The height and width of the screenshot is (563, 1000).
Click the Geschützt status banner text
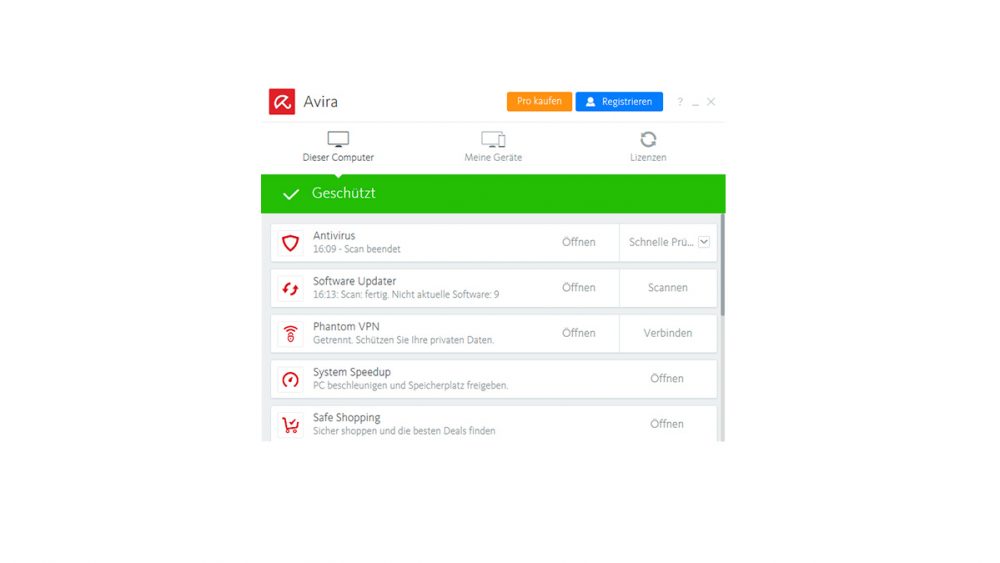(x=344, y=193)
